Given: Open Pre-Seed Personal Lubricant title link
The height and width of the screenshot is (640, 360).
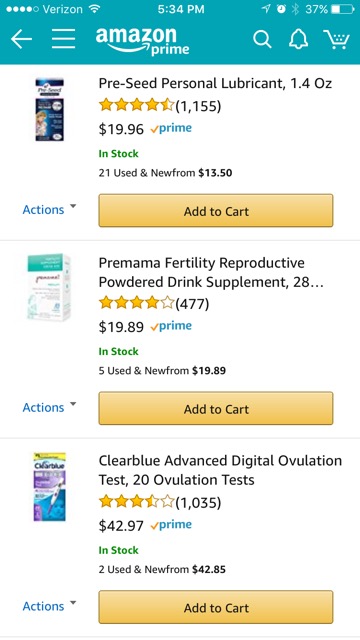Looking at the screenshot, I should point(215,83).
